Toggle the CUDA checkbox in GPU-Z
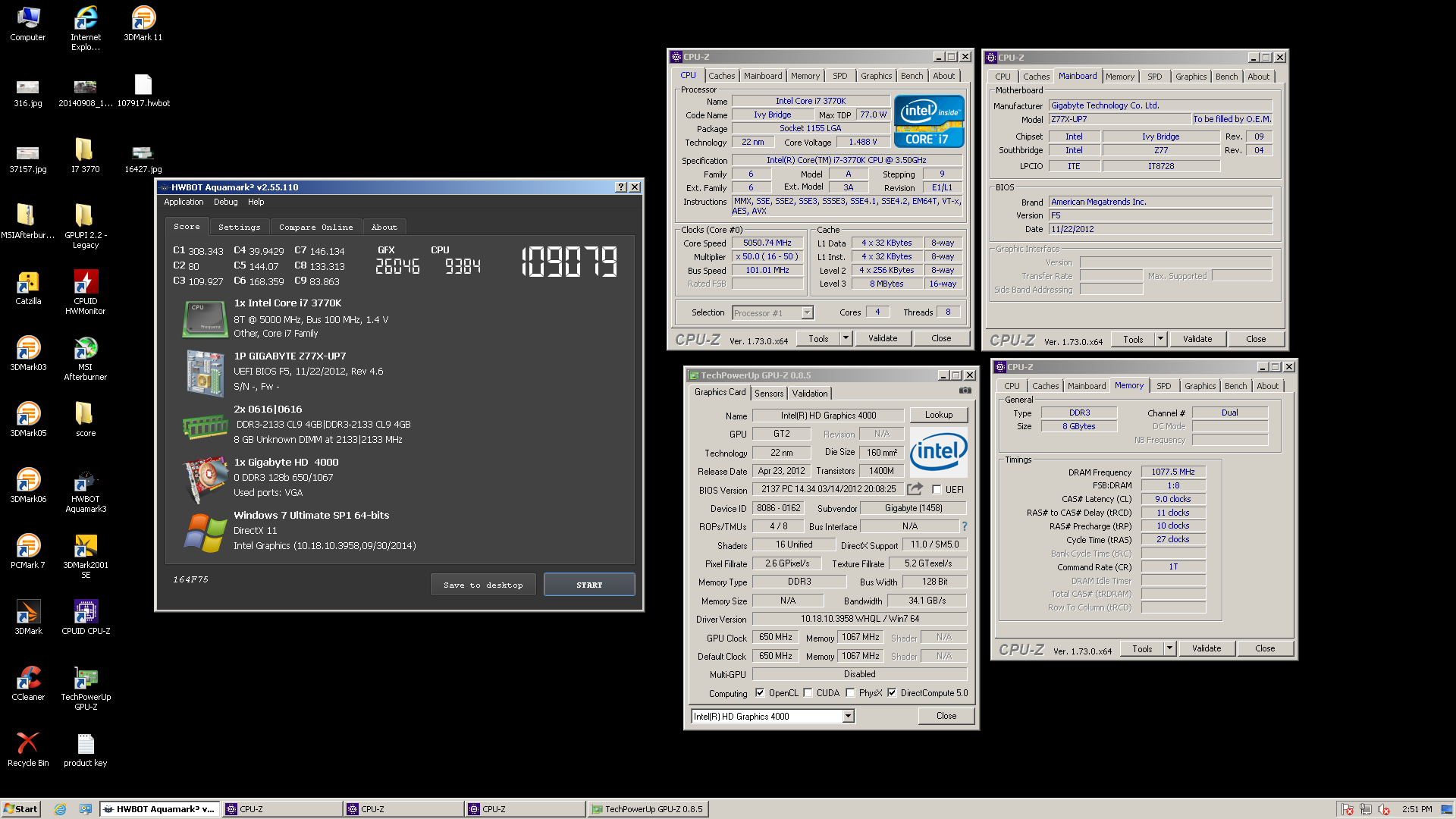The width and height of the screenshot is (1456, 819). 808,692
